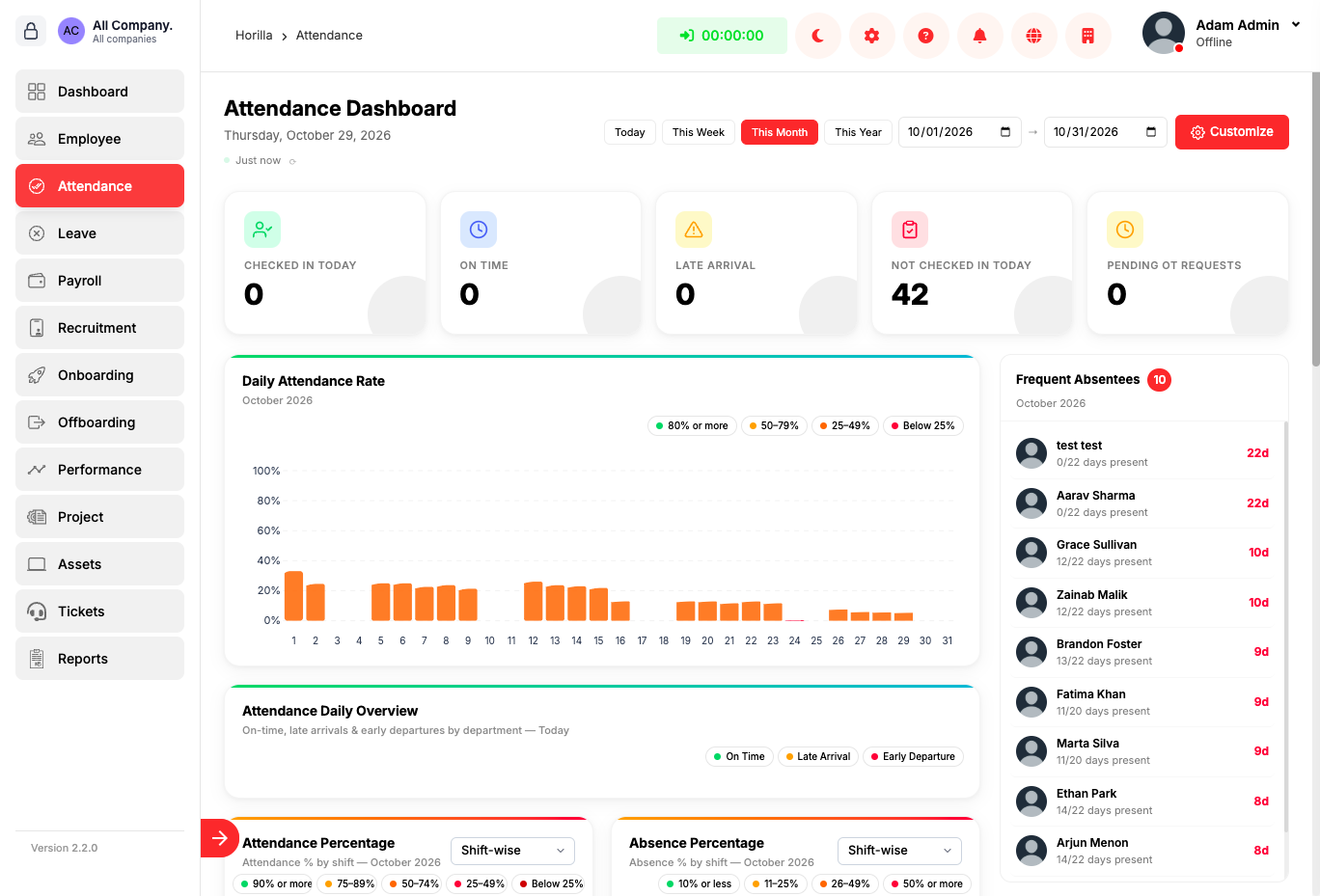Toggle the Late Arrival legend item
Image resolution: width=1320 pixels, height=896 pixels.
tap(816, 756)
